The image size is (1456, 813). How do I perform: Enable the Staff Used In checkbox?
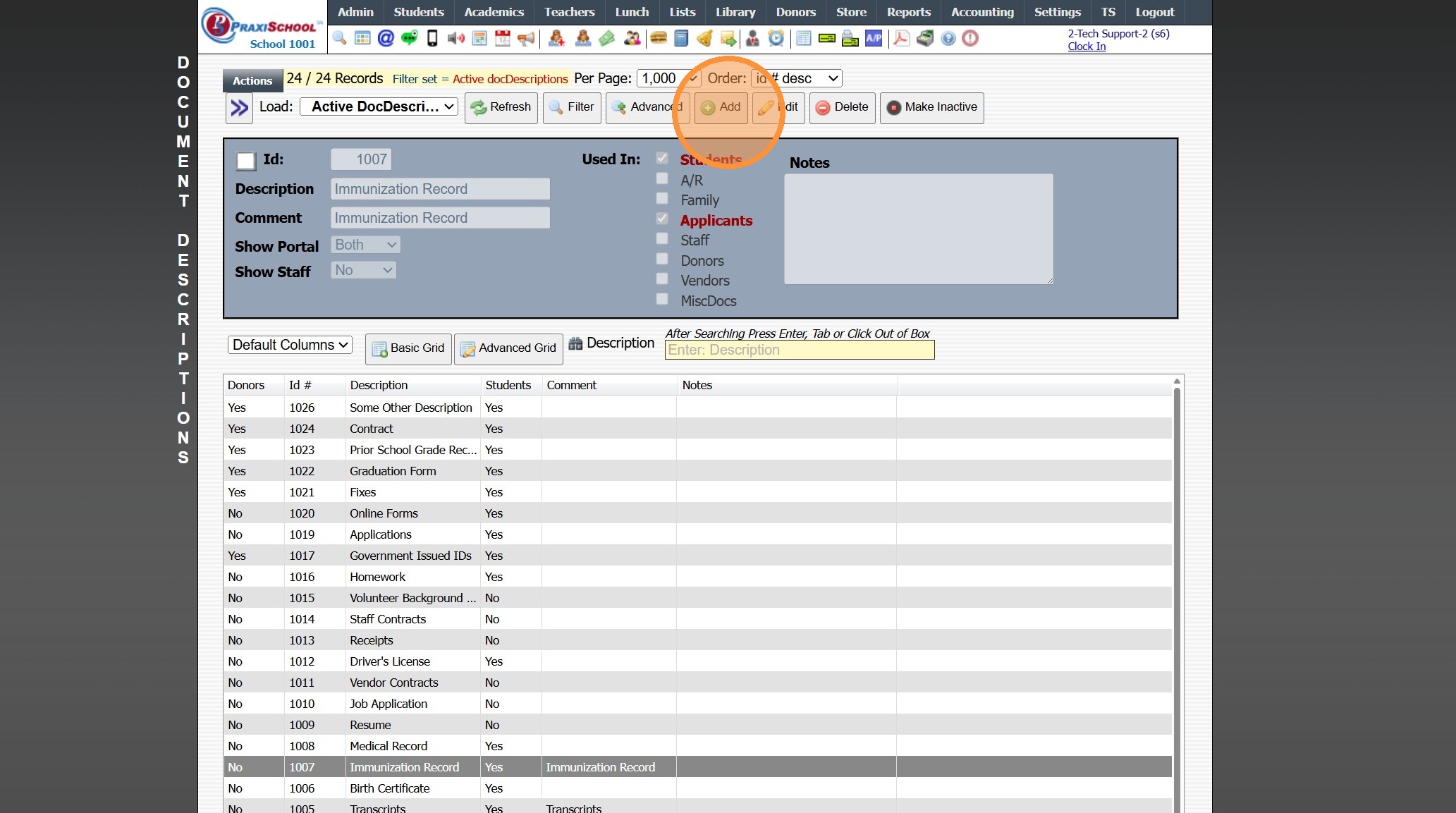(662, 239)
